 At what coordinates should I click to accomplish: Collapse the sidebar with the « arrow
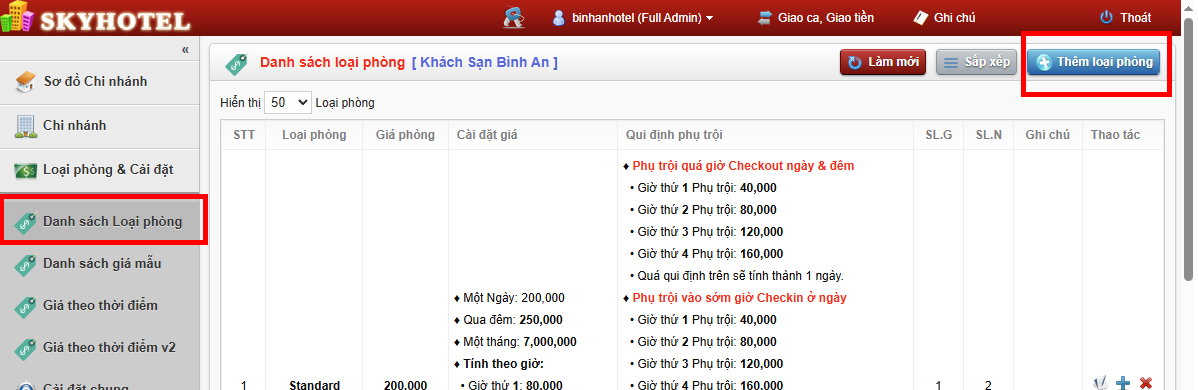(x=185, y=50)
